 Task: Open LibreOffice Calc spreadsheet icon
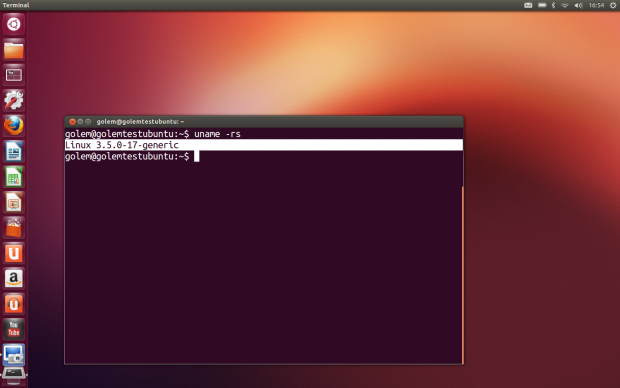(14, 177)
